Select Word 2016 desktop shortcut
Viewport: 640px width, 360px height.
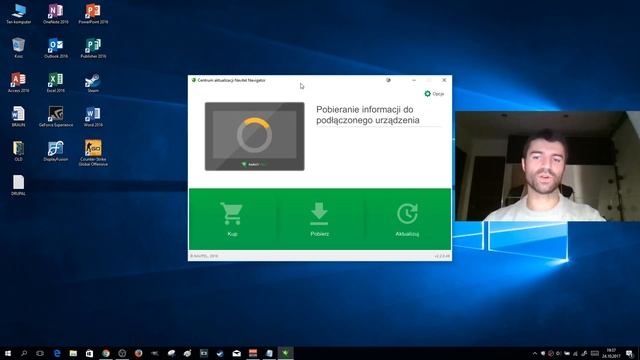point(93,116)
